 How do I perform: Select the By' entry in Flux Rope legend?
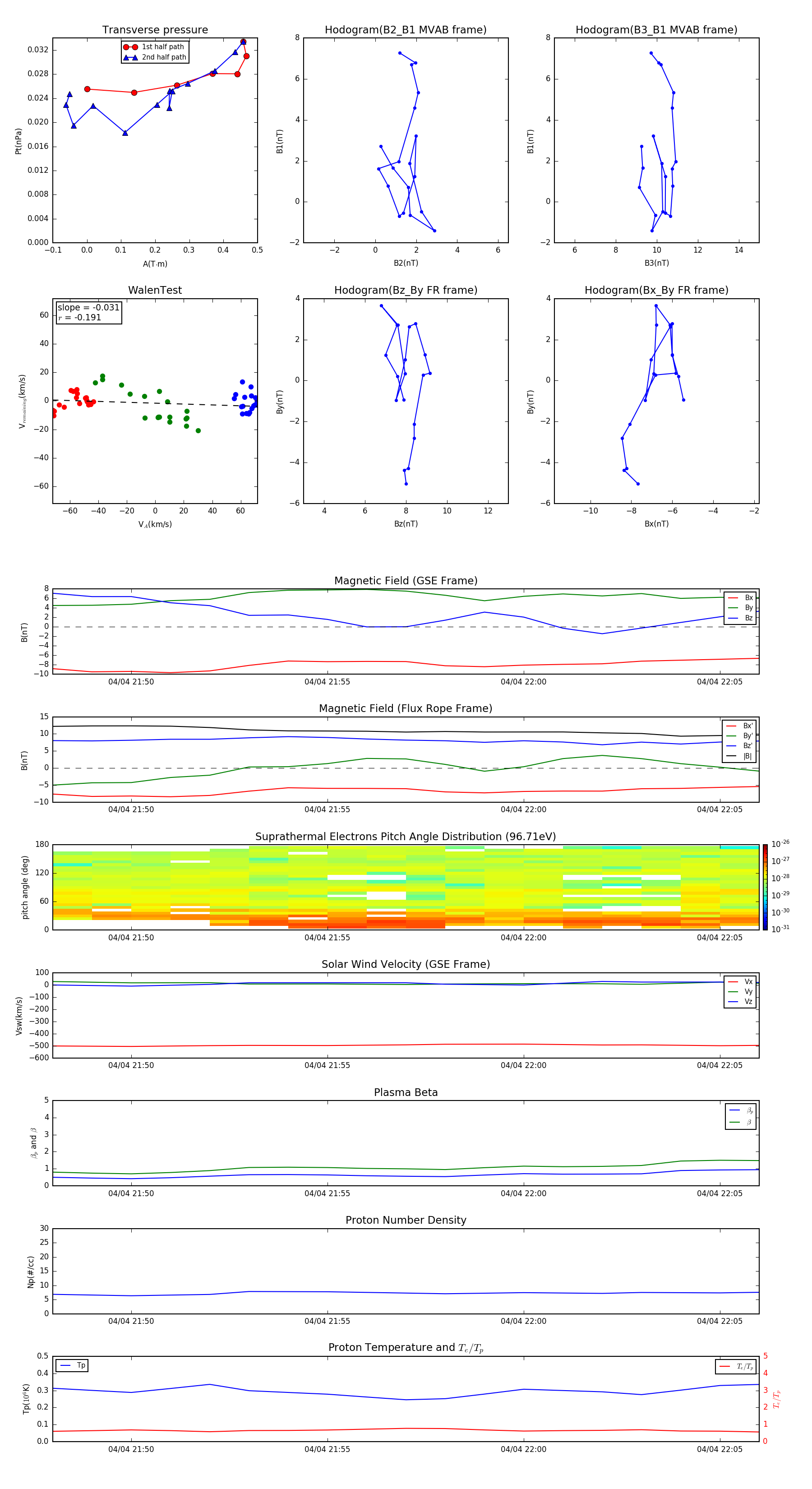click(x=739, y=736)
